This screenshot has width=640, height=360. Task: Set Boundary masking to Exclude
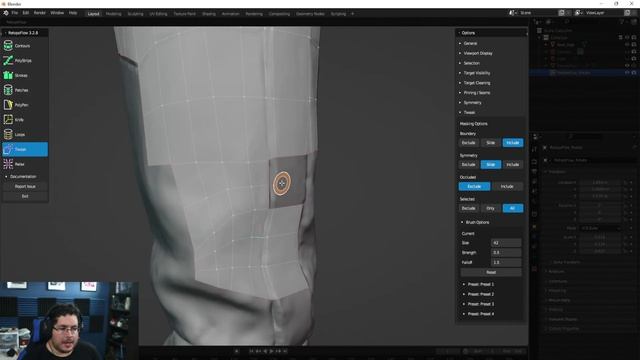(469, 143)
